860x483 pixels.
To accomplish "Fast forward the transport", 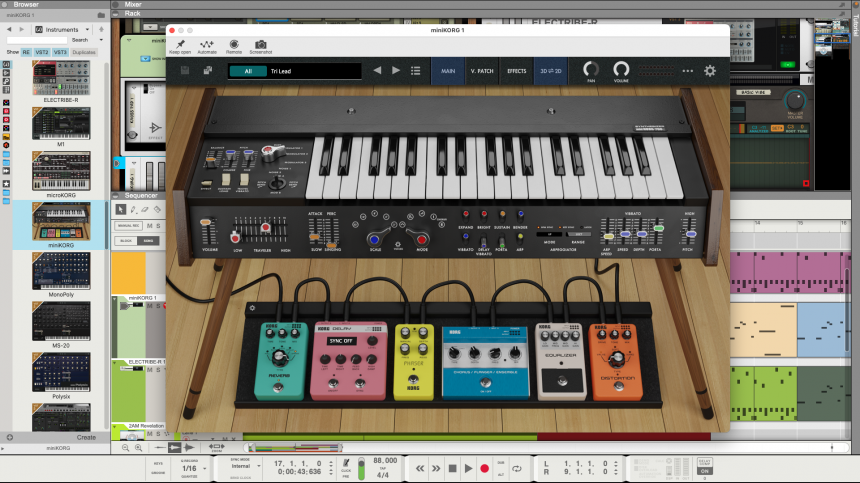I will point(436,469).
